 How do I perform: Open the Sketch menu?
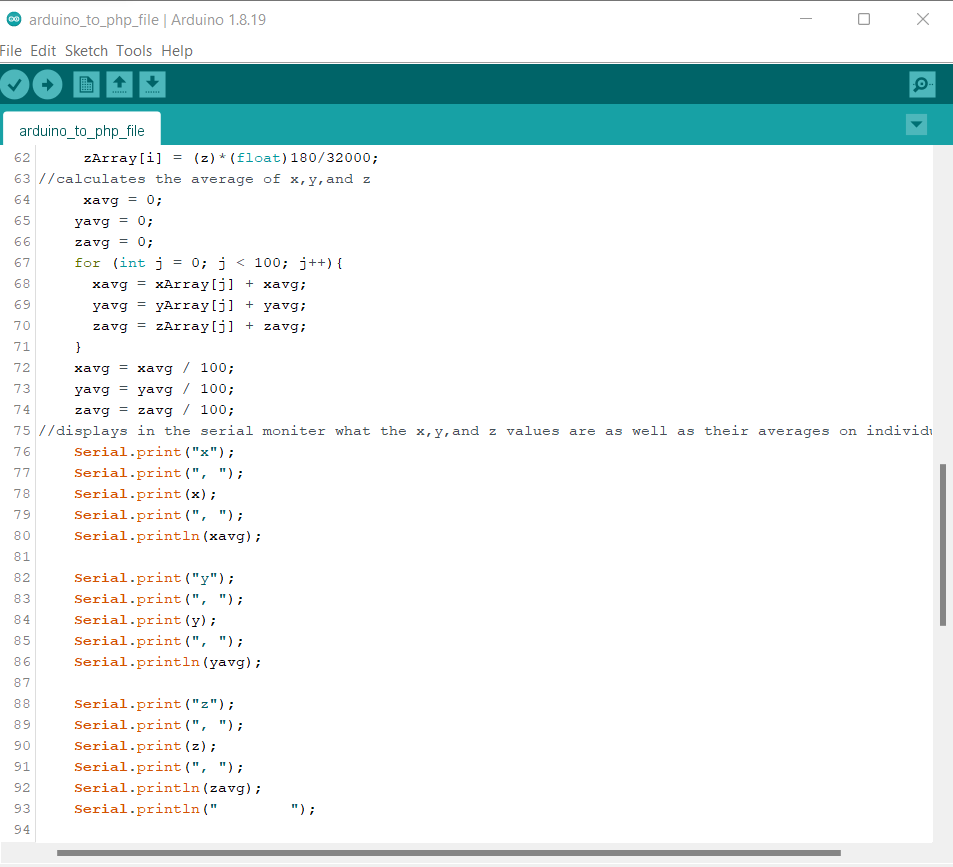86,51
